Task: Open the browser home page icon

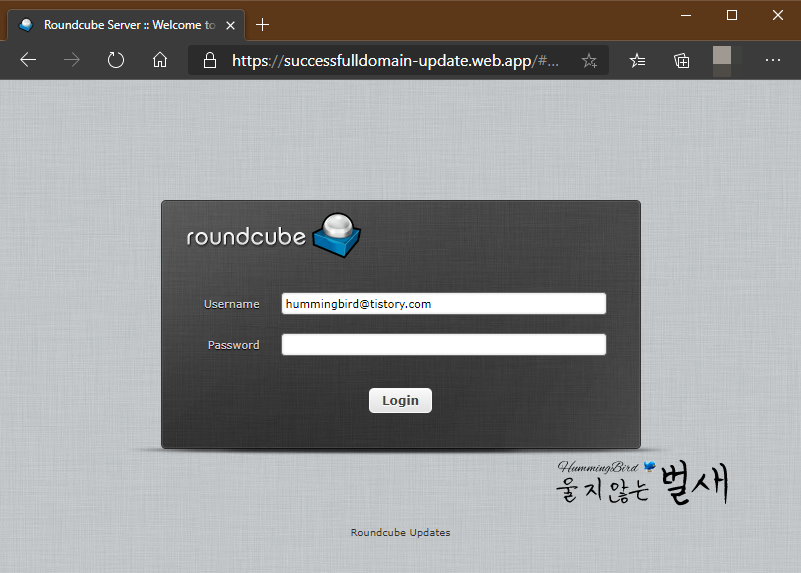Action: tap(160, 60)
